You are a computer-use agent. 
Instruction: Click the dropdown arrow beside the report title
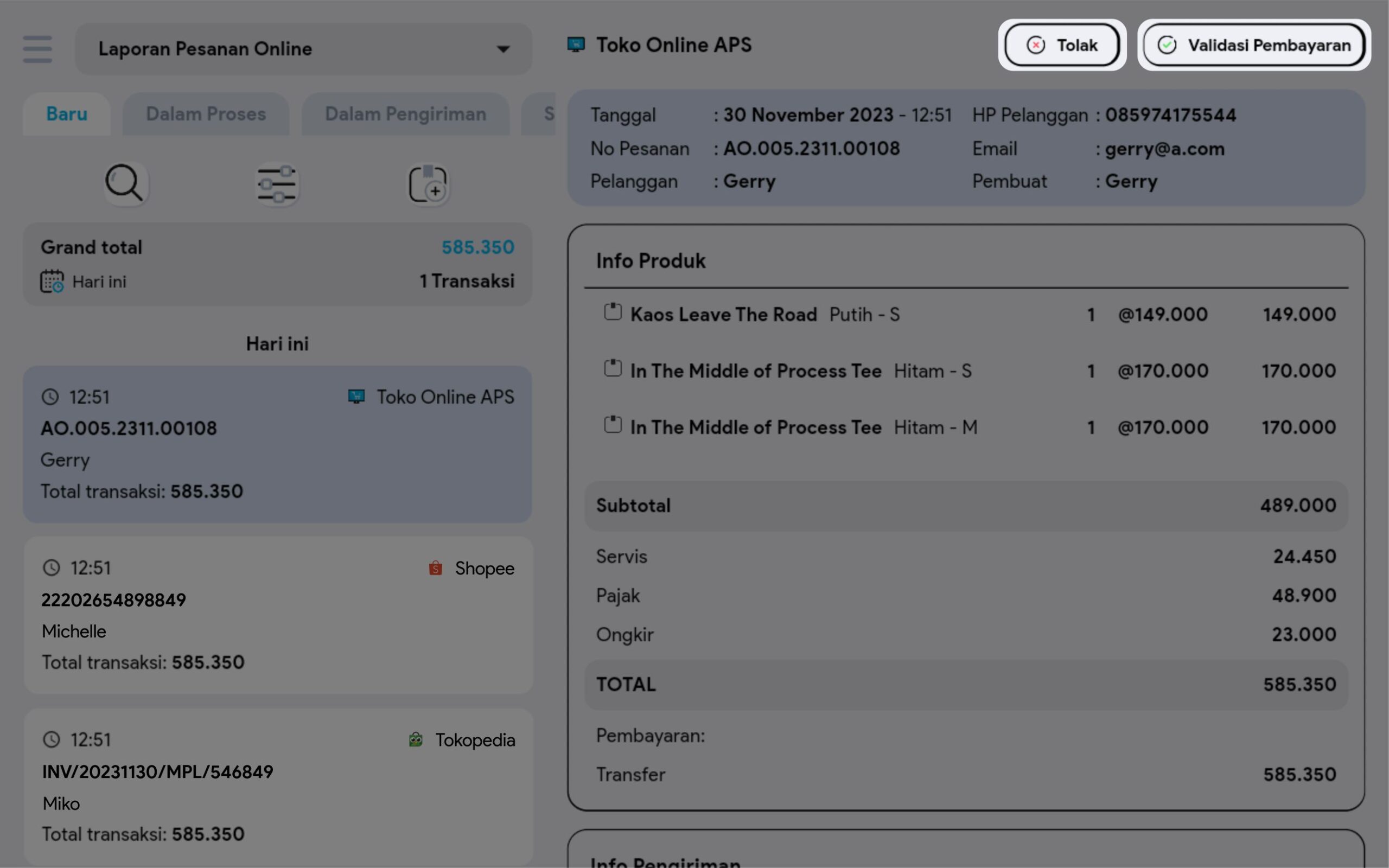click(x=503, y=49)
